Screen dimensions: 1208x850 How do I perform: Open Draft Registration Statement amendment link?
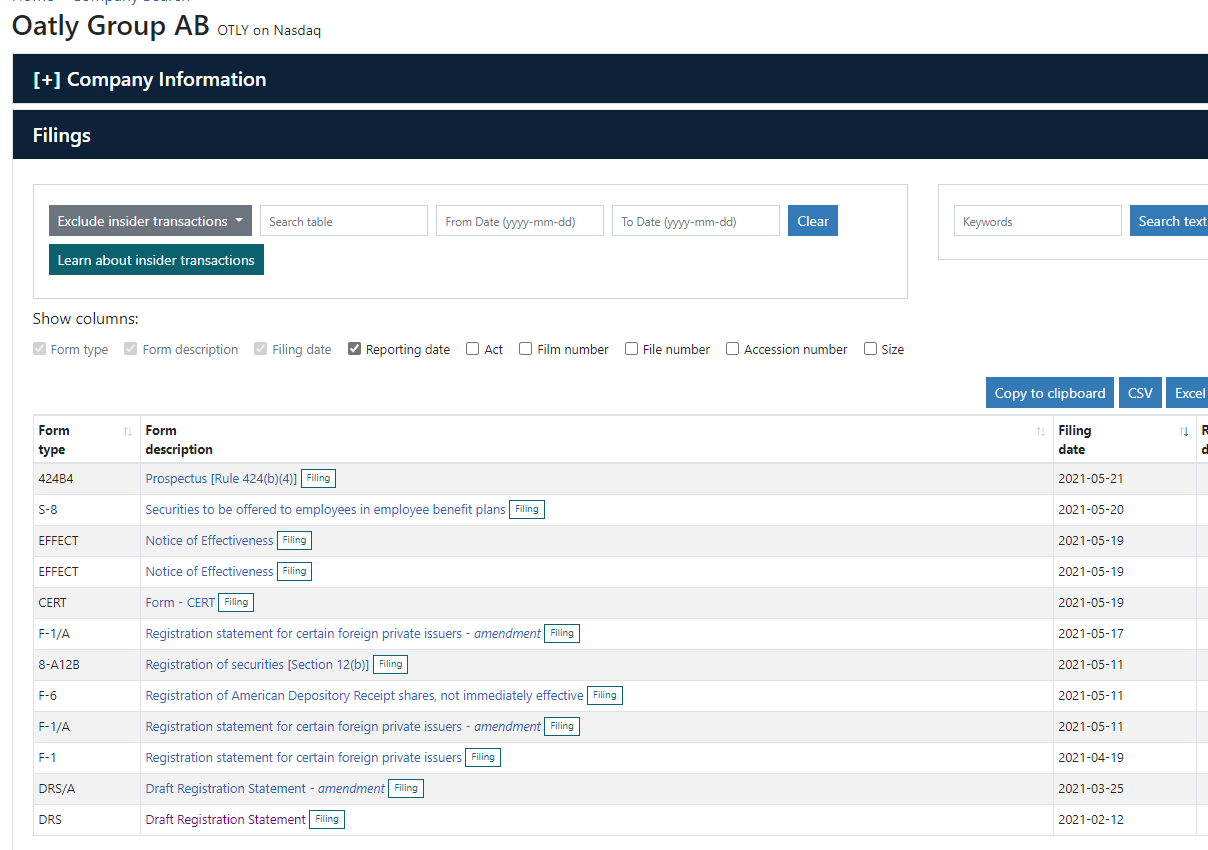click(265, 789)
